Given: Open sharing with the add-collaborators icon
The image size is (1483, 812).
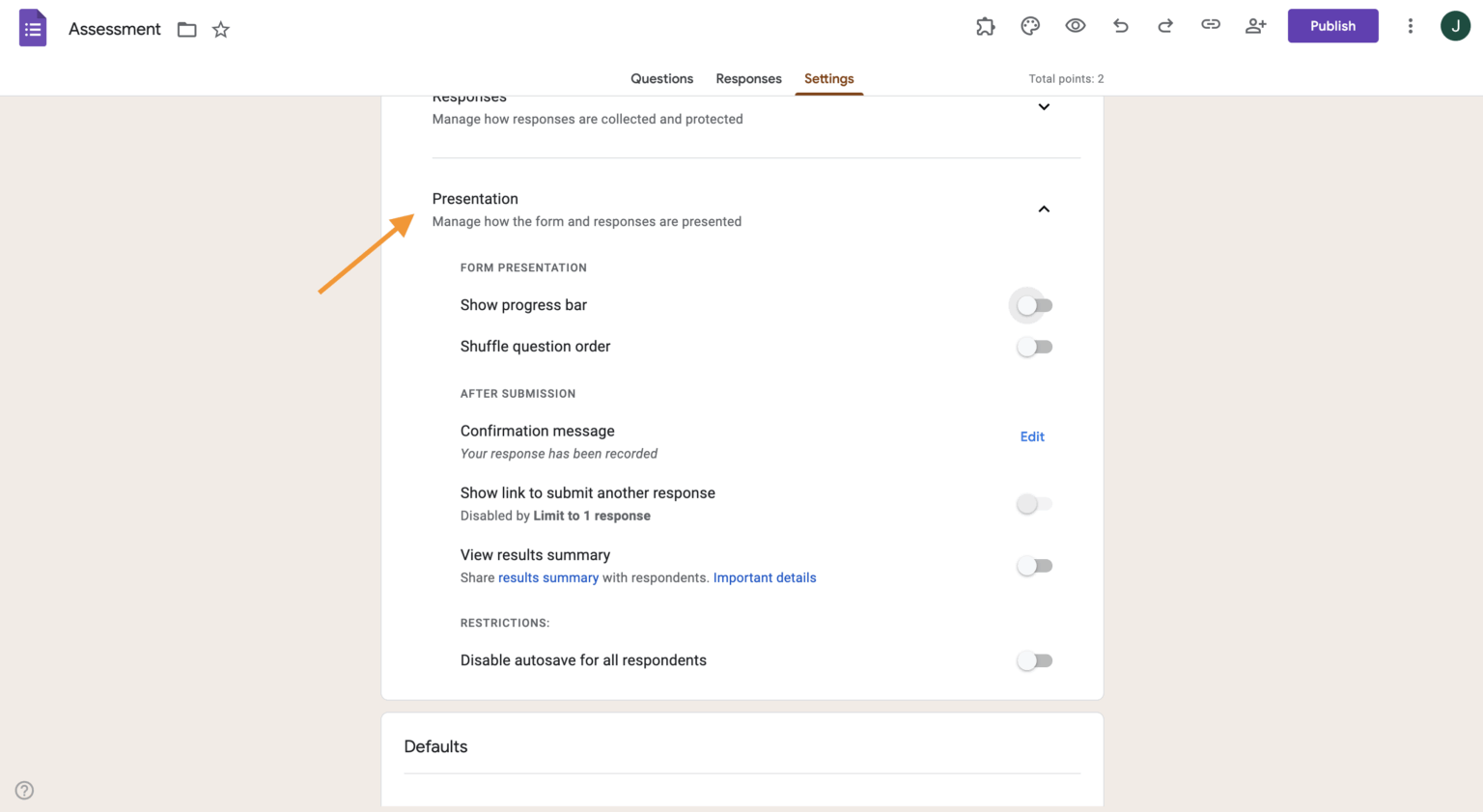Looking at the screenshot, I should click(x=1255, y=26).
